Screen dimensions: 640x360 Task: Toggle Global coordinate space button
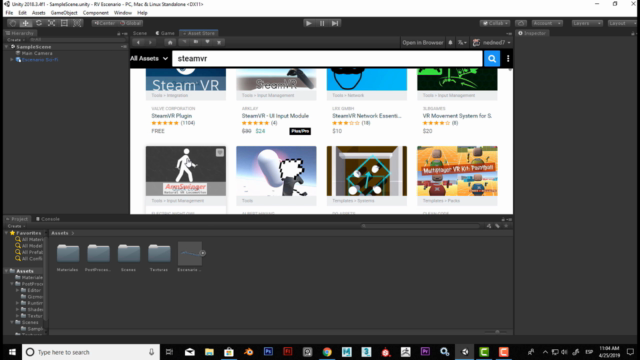[x=130, y=23]
